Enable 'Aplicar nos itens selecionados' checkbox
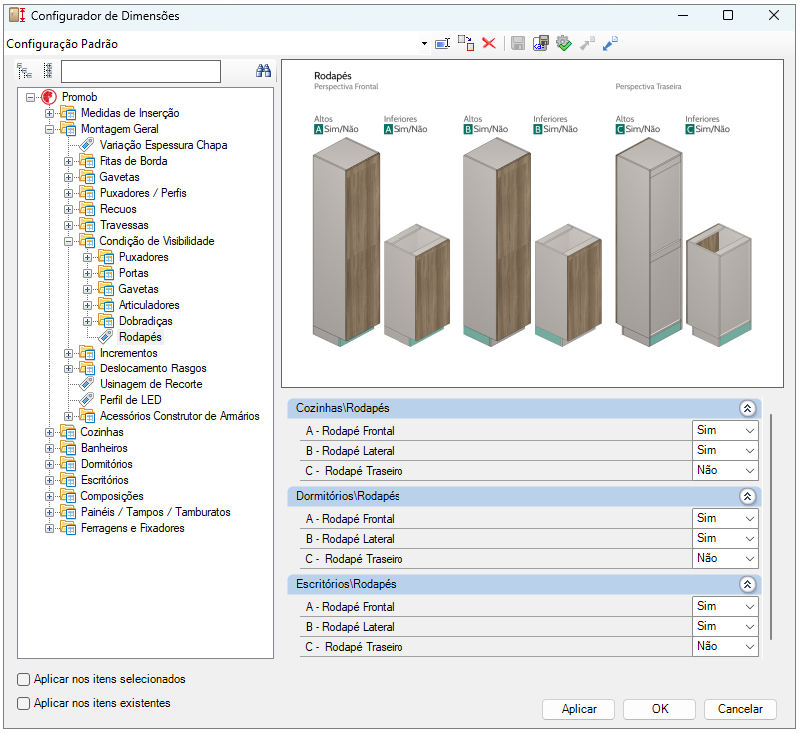This screenshot has height=734, width=808. coord(24,679)
